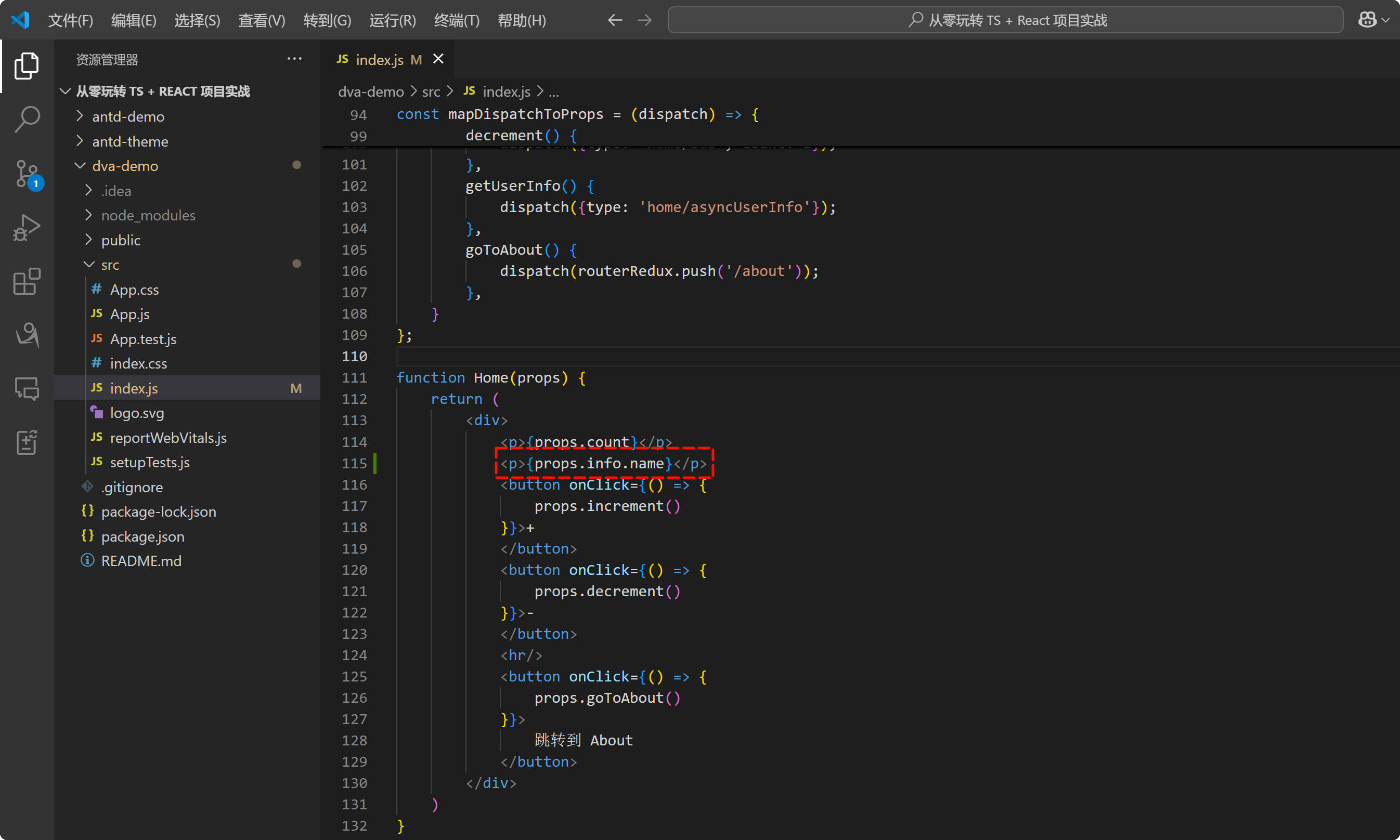The image size is (1400, 840).
Task: Click the navigate back arrow
Action: tap(615, 20)
